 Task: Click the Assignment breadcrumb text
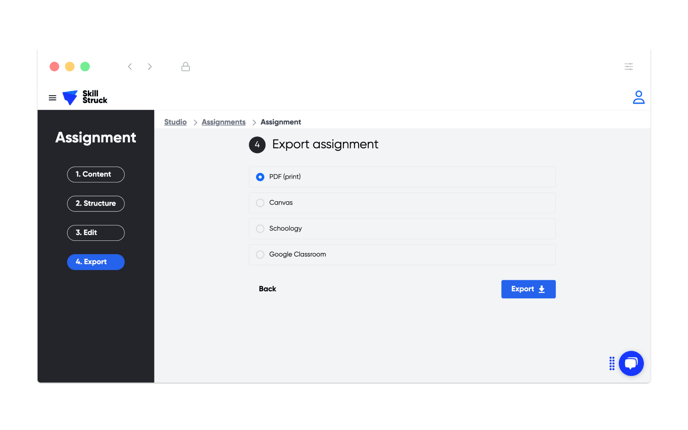pos(281,122)
